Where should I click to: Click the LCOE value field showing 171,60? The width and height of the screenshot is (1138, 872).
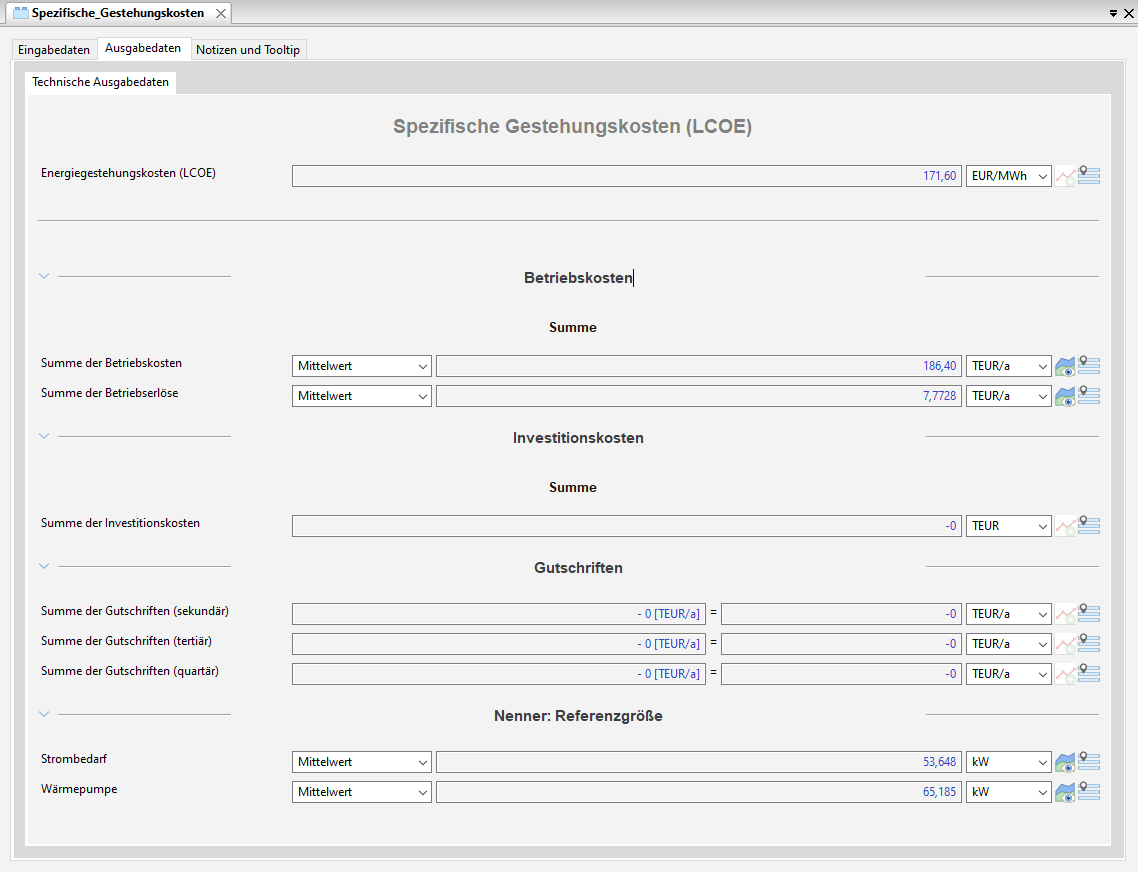click(627, 176)
